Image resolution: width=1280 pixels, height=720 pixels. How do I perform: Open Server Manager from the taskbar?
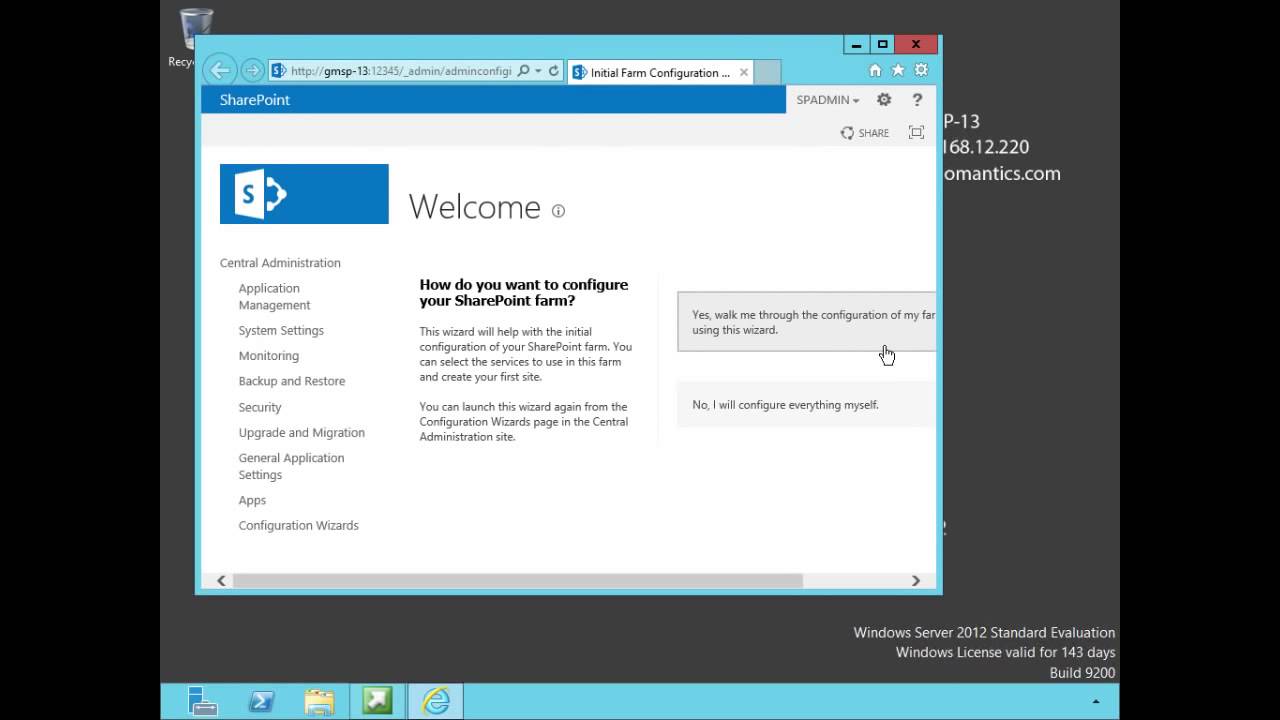pos(203,701)
